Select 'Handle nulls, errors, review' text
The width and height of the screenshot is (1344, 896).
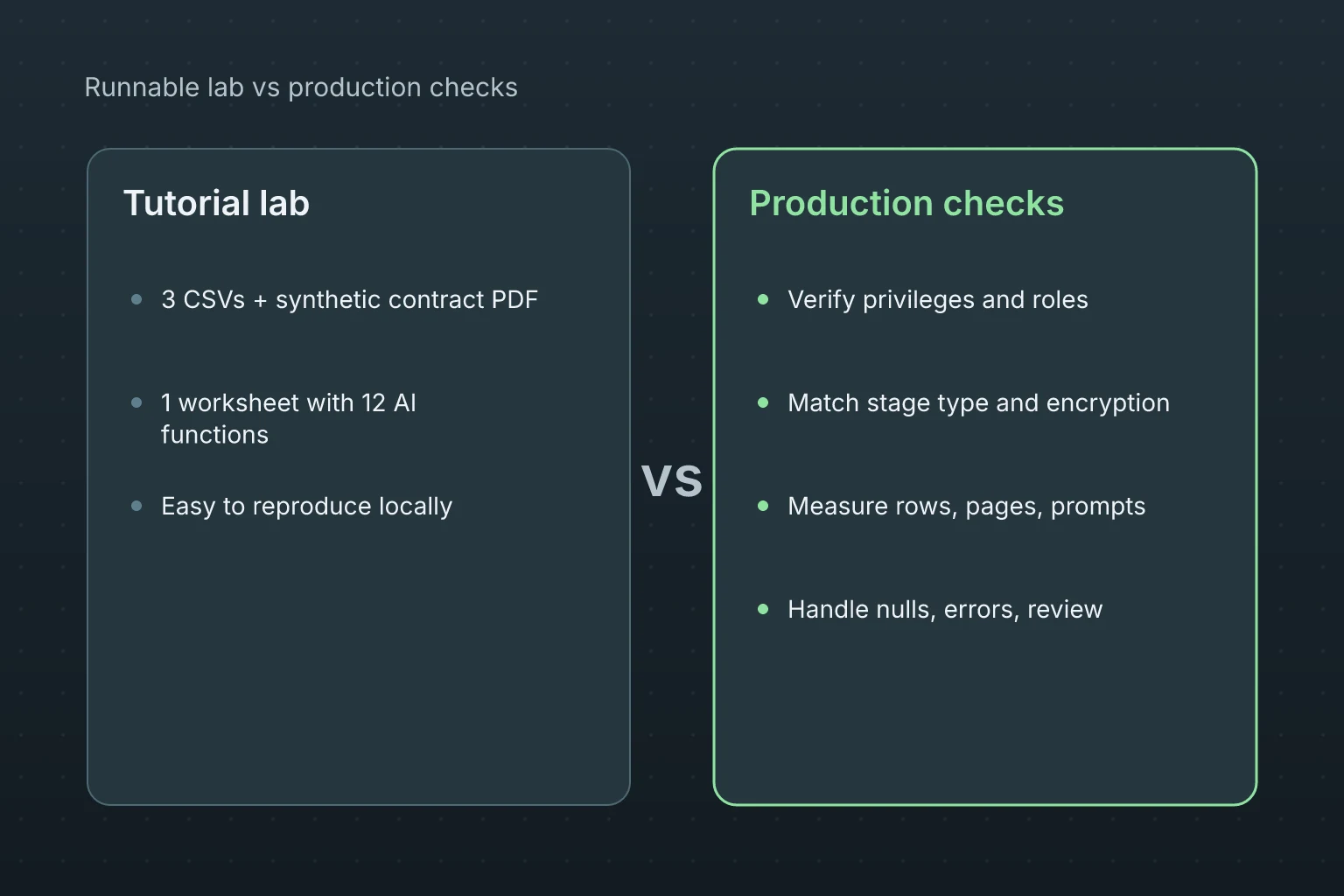(945, 609)
